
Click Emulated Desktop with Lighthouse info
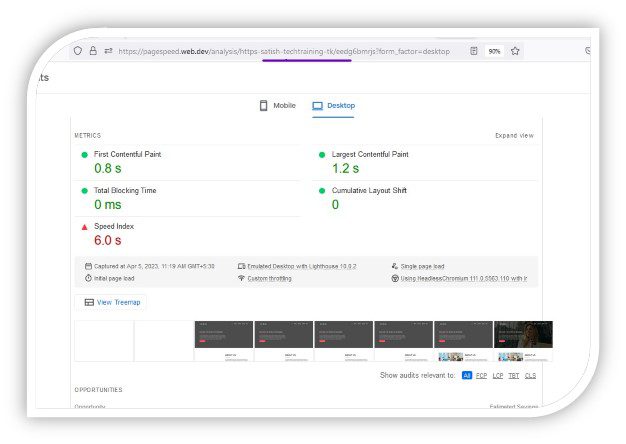pos(302,266)
